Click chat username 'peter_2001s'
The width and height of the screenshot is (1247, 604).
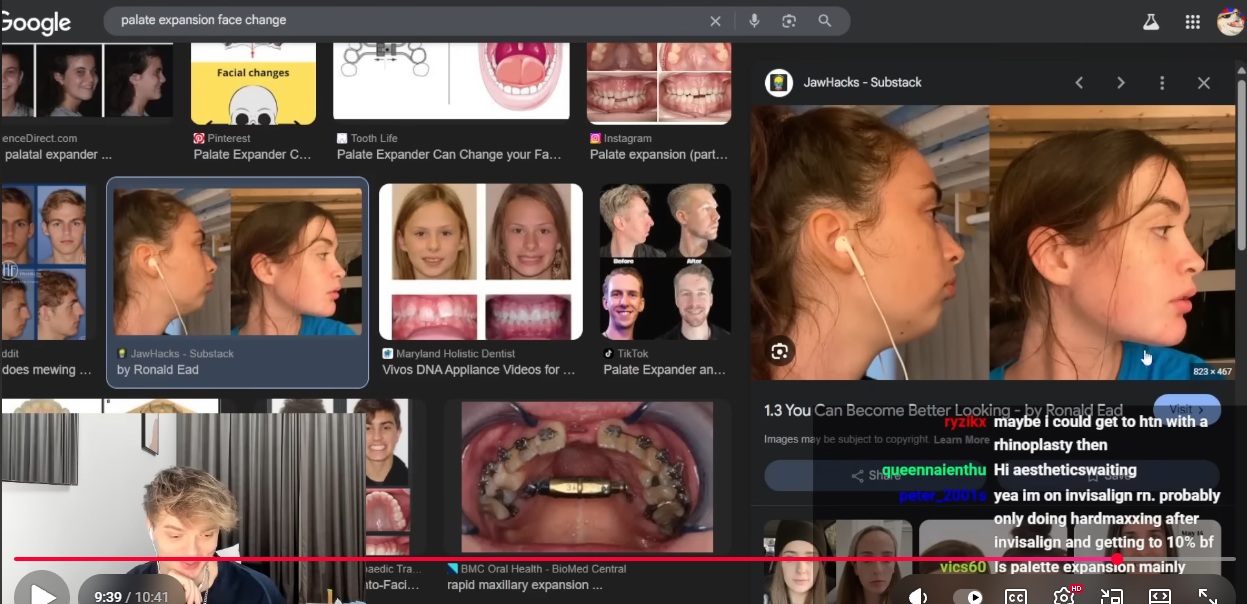pos(943,495)
